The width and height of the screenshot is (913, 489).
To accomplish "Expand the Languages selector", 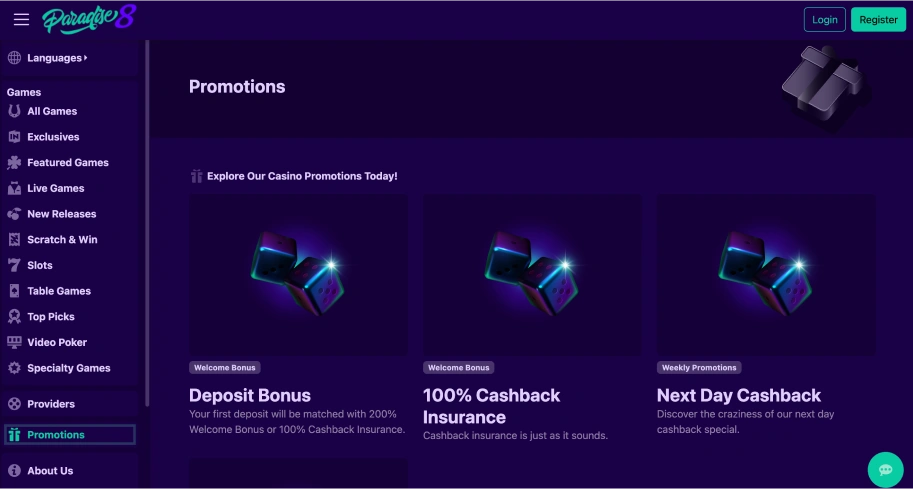I will [57, 58].
